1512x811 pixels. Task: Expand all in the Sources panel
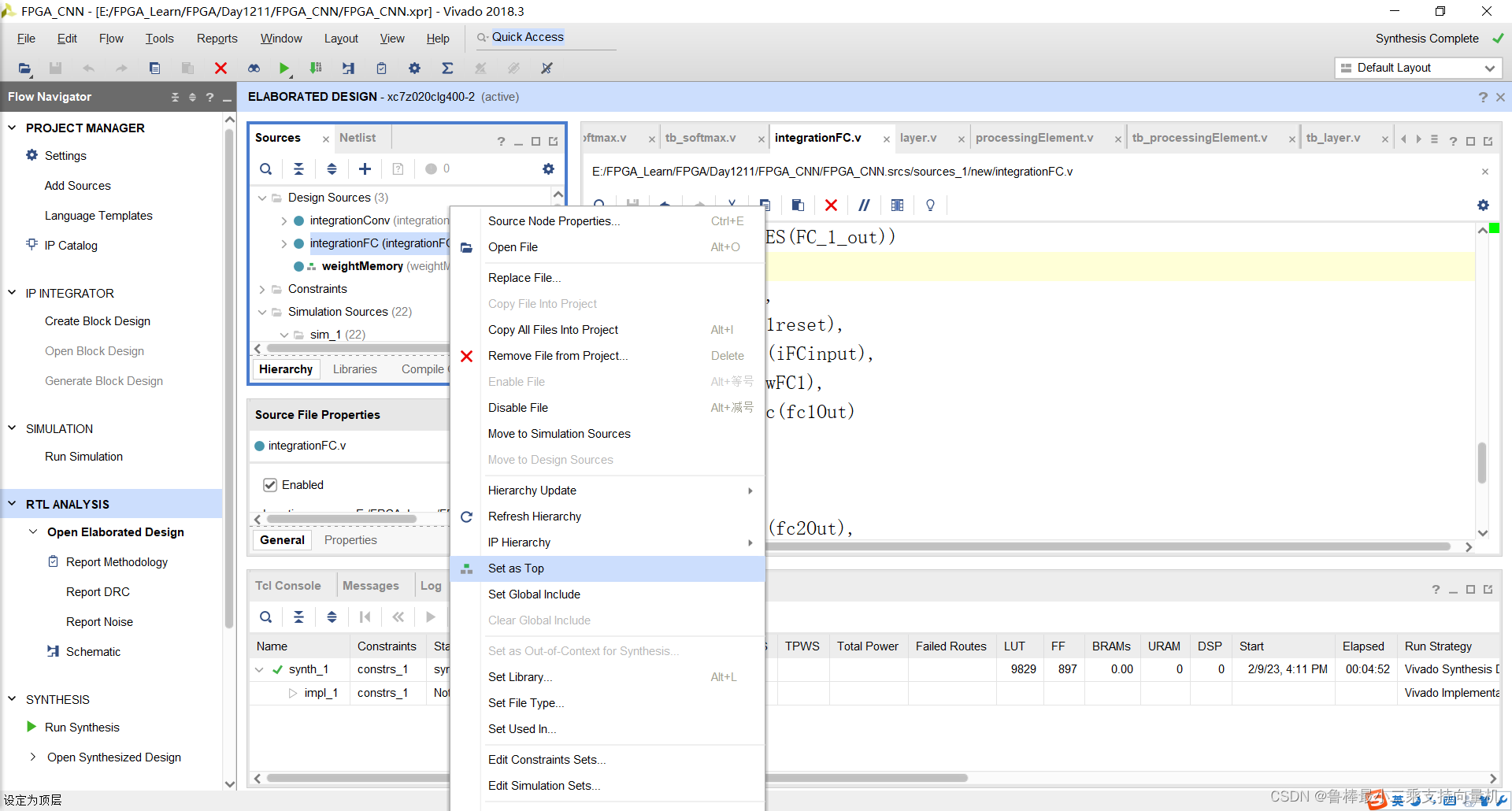(332, 168)
